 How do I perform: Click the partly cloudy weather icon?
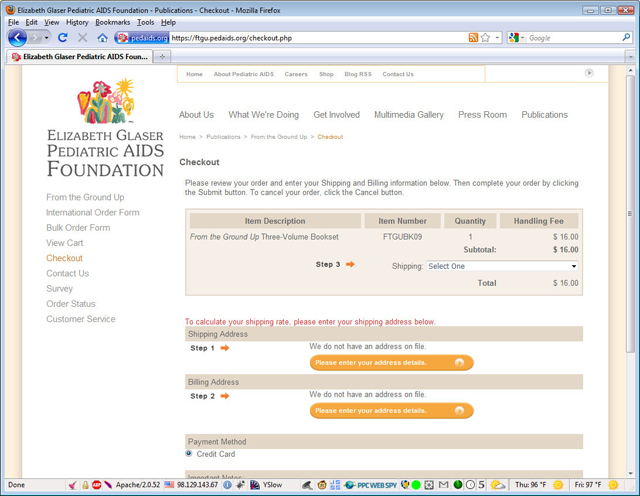[x=498, y=485]
